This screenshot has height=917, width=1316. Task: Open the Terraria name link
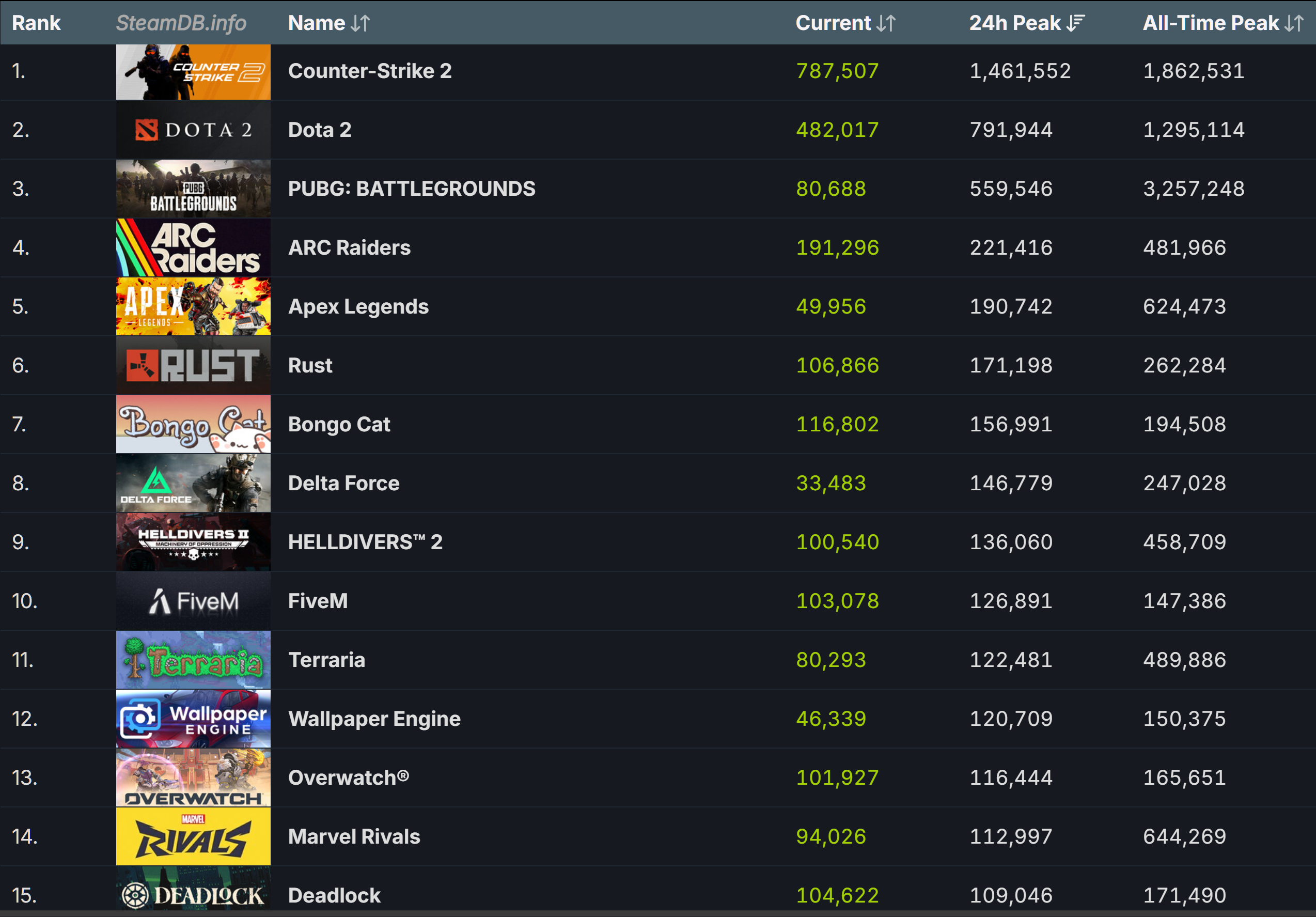pyautogui.click(x=326, y=660)
